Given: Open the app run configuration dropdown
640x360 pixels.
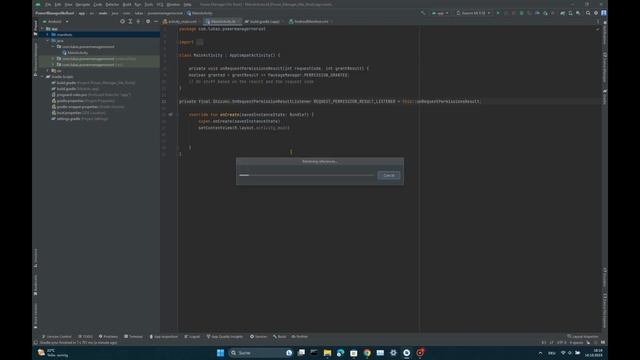Looking at the screenshot, I should (440, 13).
